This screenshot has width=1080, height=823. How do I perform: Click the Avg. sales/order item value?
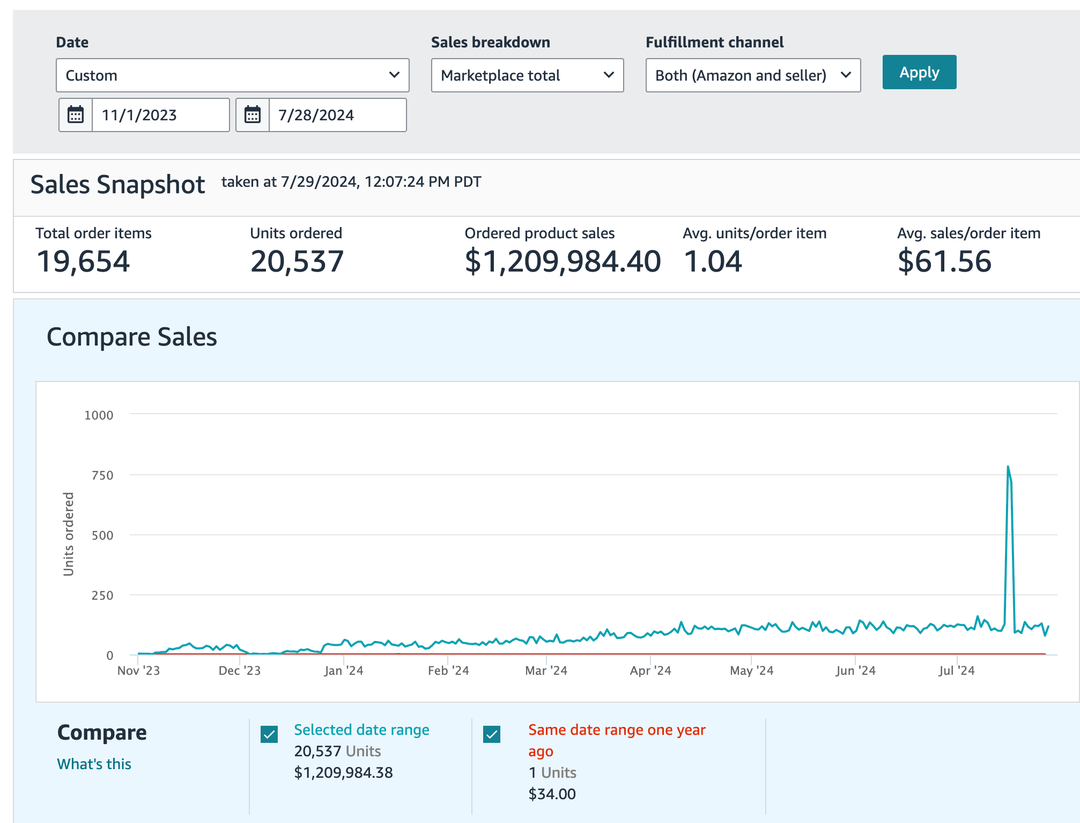[x=944, y=262]
